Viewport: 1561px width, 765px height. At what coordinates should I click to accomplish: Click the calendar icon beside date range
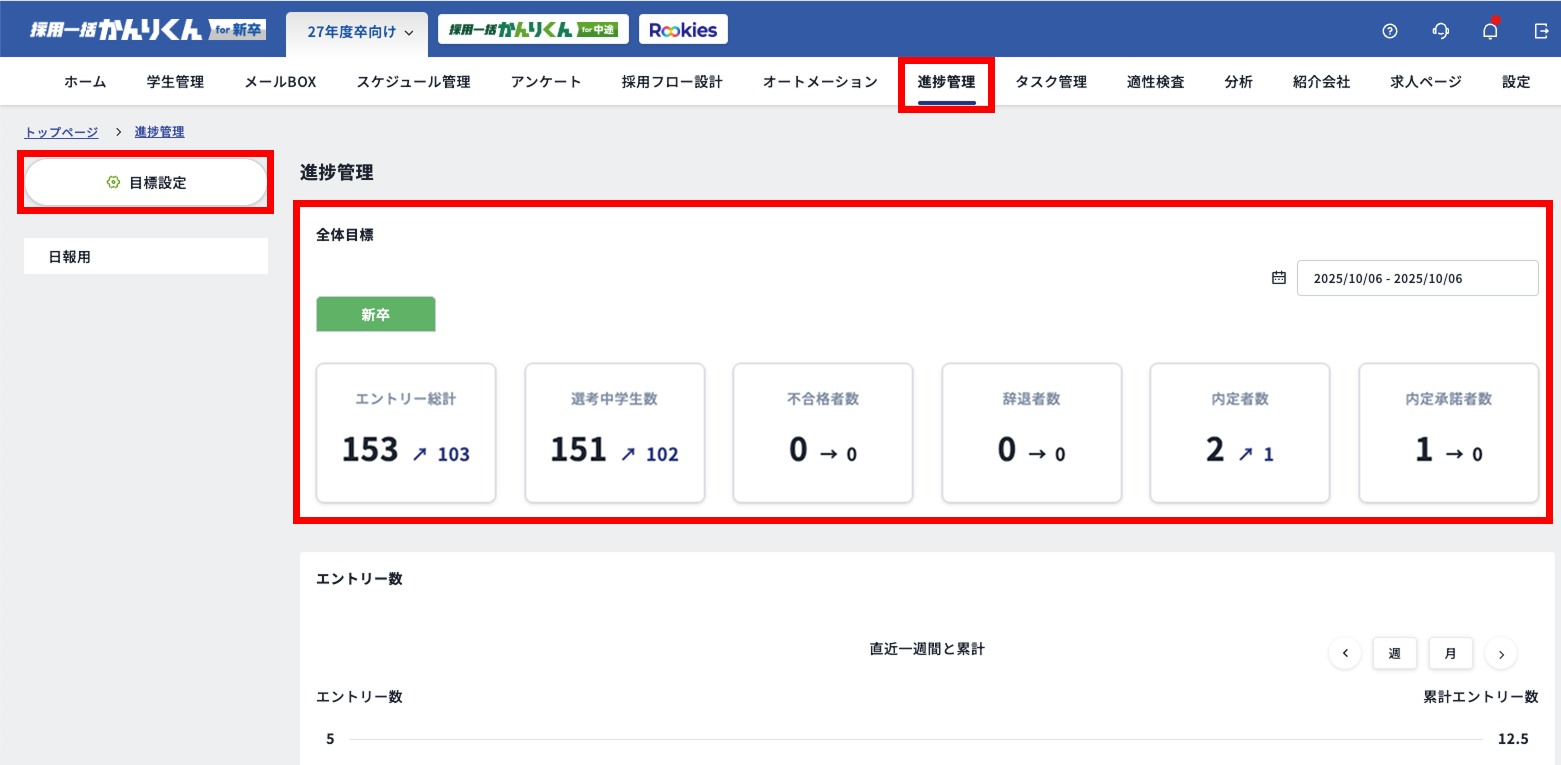(x=1278, y=278)
